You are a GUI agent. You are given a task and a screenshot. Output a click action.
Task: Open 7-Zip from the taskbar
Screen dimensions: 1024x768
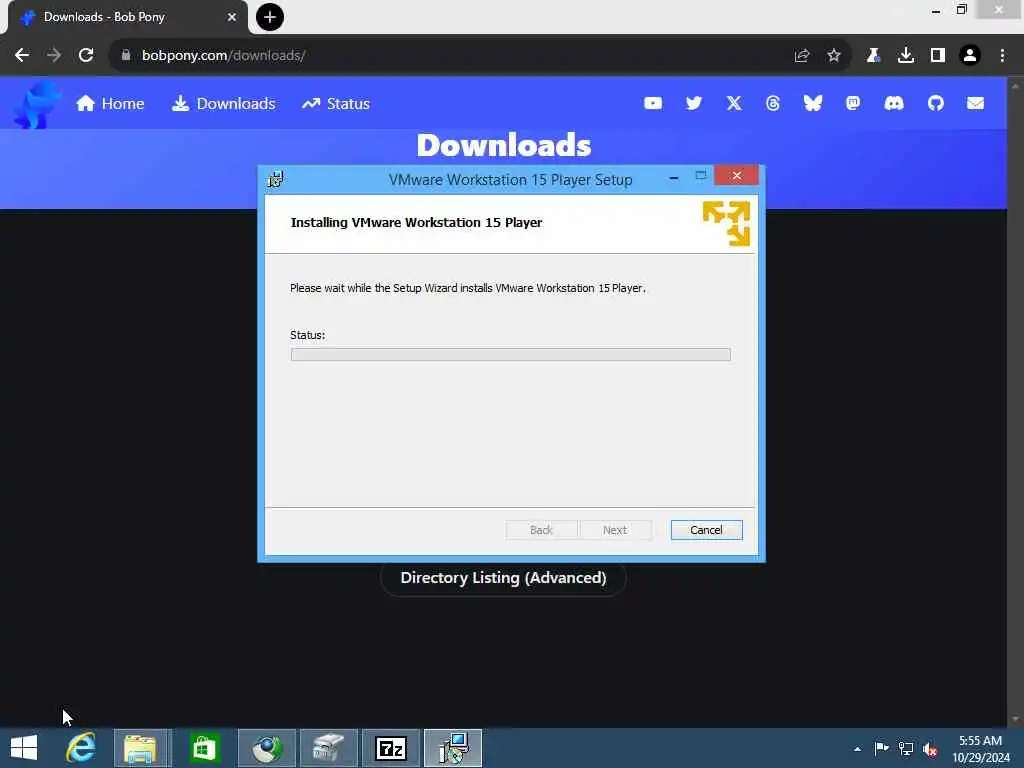pyautogui.click(x=391, y=748)
